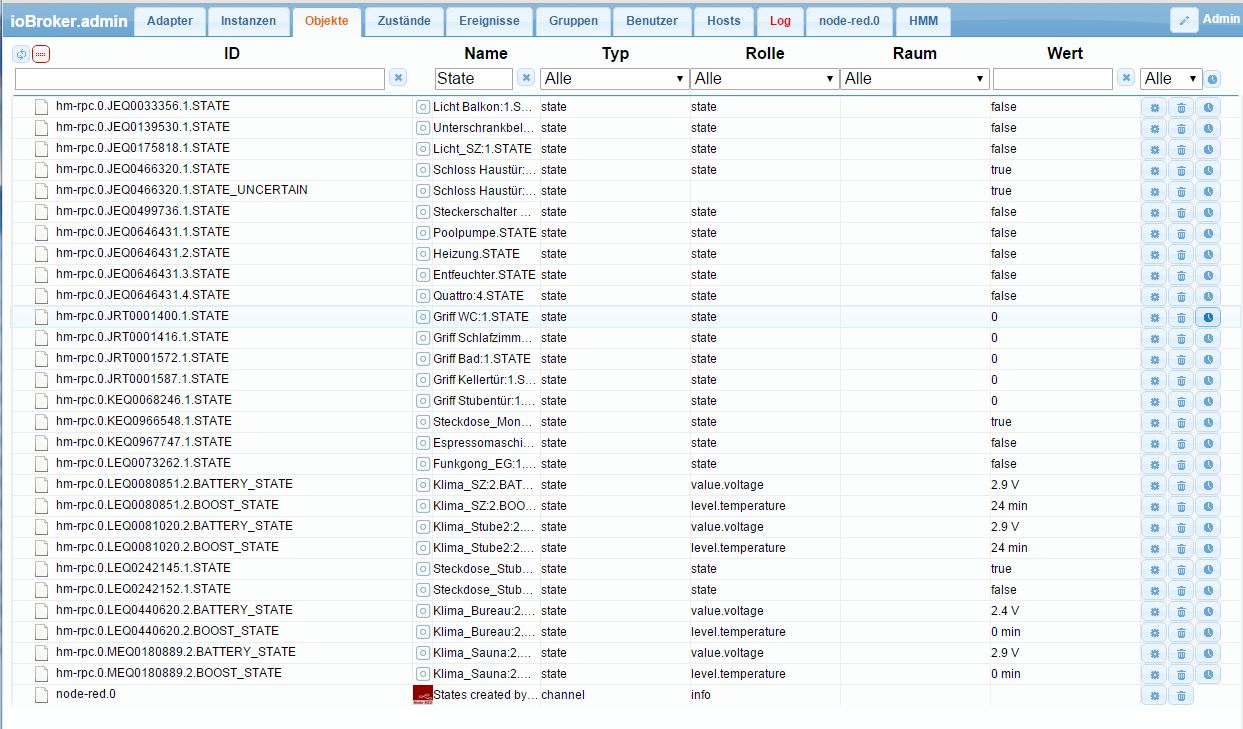
Task: Click the ioBroker.admin title
Action: click(x=69, y=21)
